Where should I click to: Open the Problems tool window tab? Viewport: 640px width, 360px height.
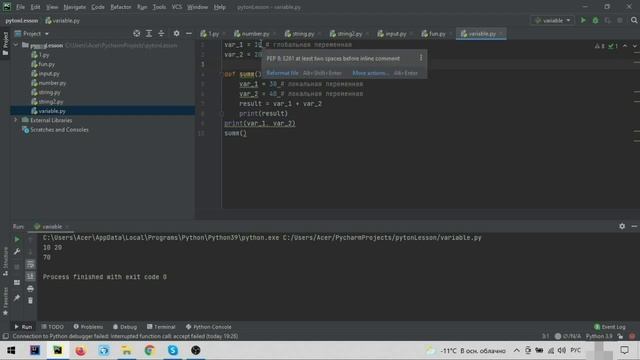click(88, 327)
